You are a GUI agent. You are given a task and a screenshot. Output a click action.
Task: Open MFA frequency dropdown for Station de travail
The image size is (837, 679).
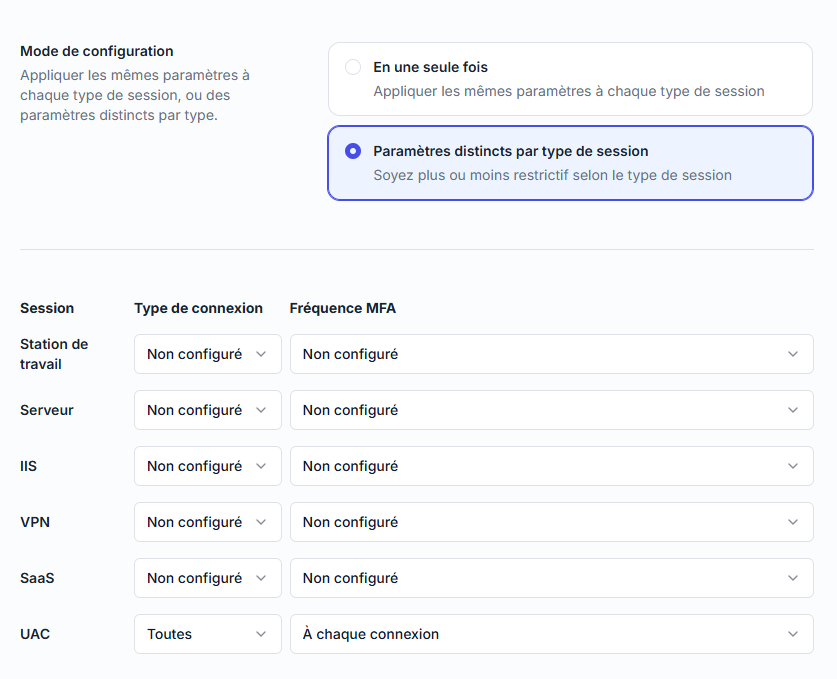551,354
